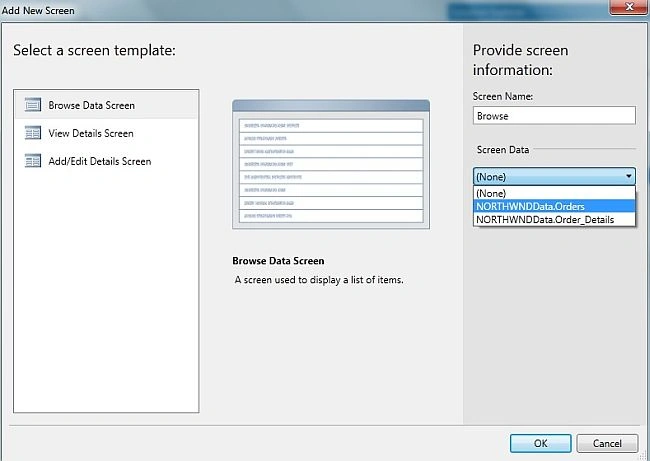This screenshot has width=650, height=461.
Task: Click the 'Screen Name:' label
Action: [x=502, y=96]
